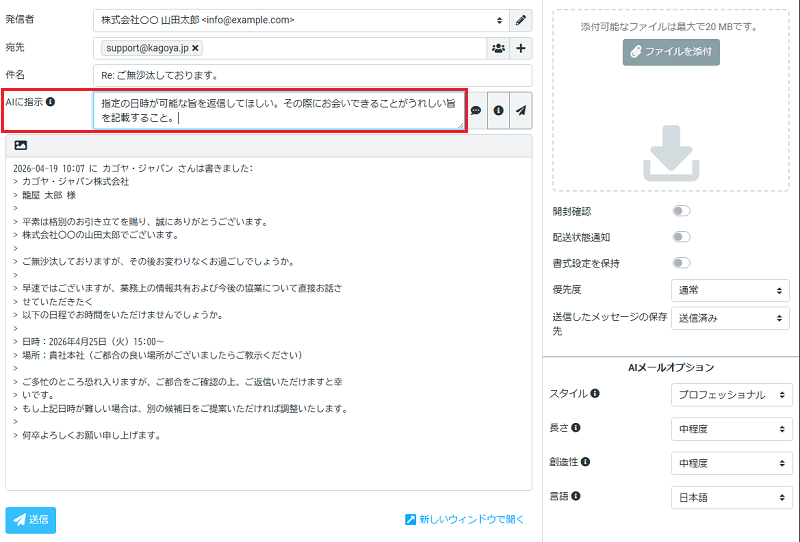Add recipient field with plus icon
The width and height of the screenshot is (800, 542).
520,48
